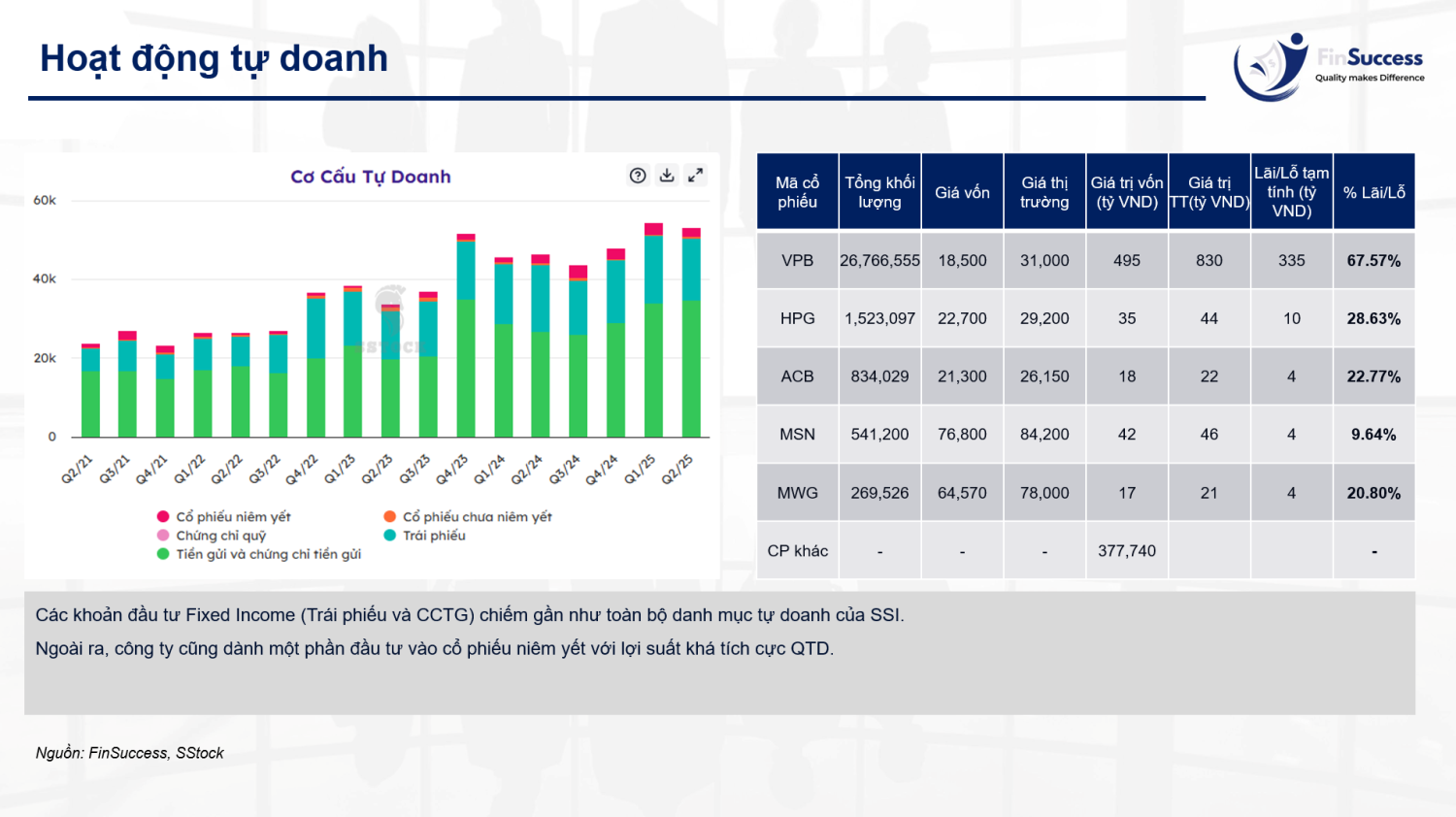Viewport: 1456px width, 817px height.
Task: Click the help question mark icon on chart
Action: tap(638, 176)
